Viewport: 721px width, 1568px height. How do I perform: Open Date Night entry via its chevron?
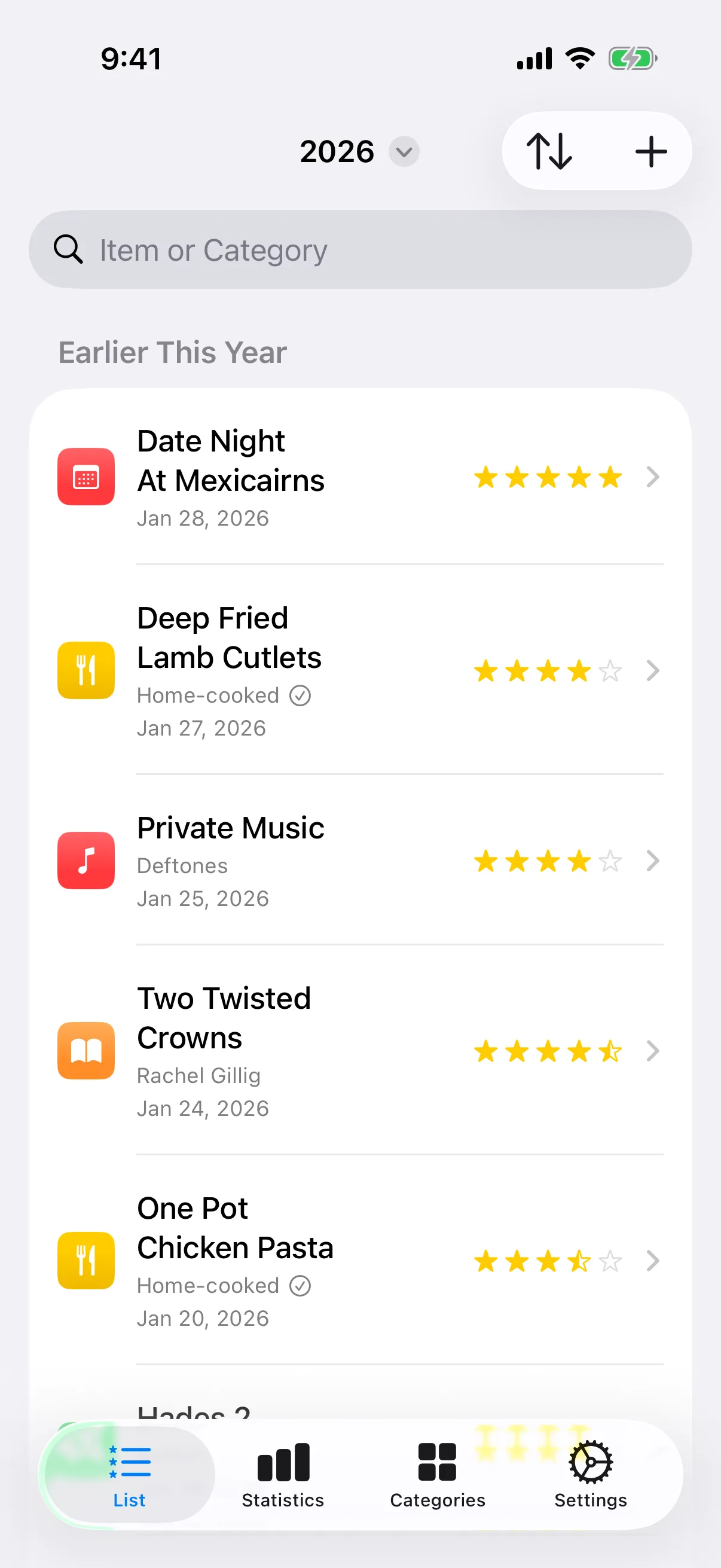(x=652, y=477)
